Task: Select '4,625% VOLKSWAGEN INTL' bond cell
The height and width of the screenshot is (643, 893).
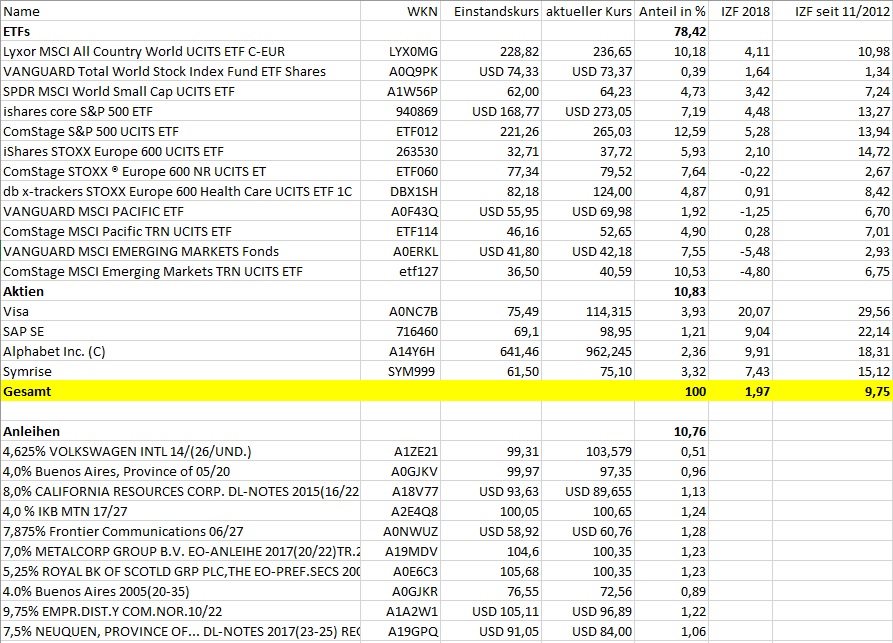Action: 180,451
